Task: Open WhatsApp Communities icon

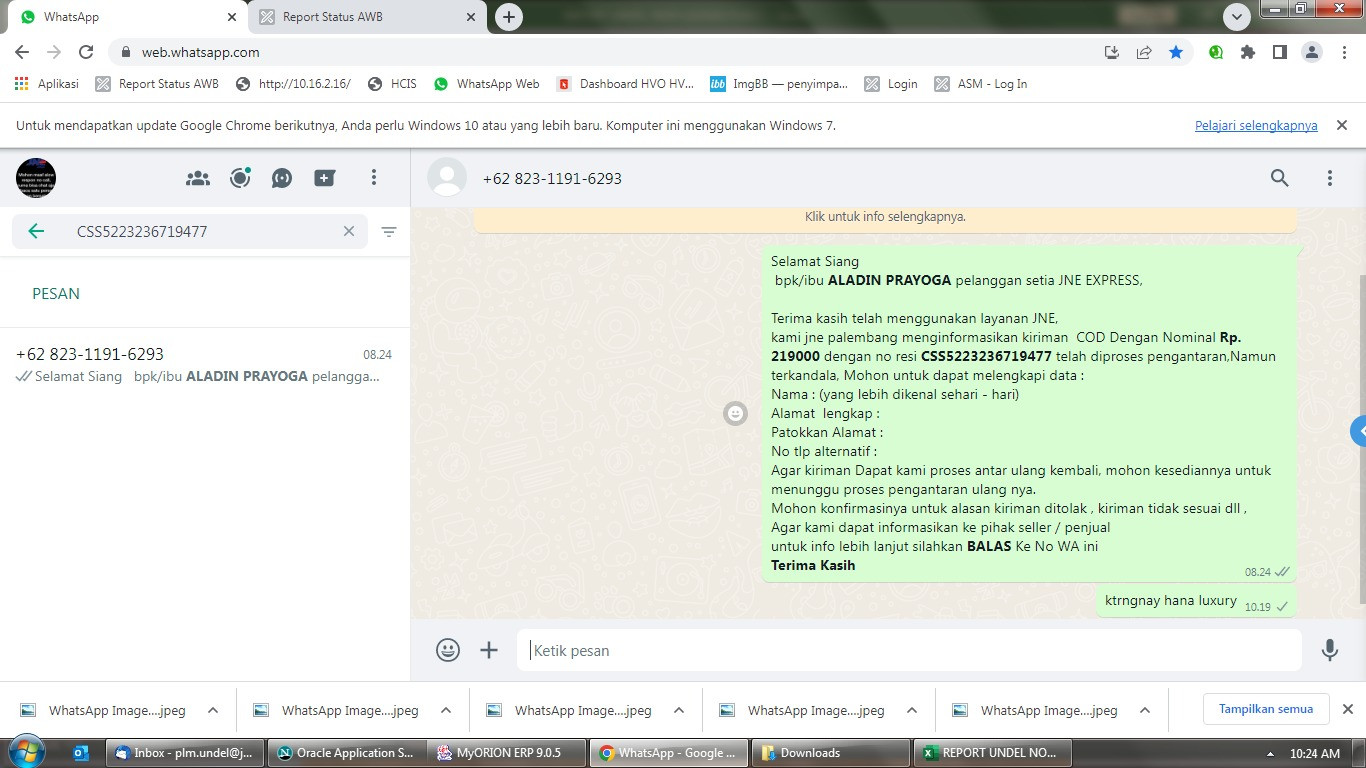Action: [x=198, y=178]
